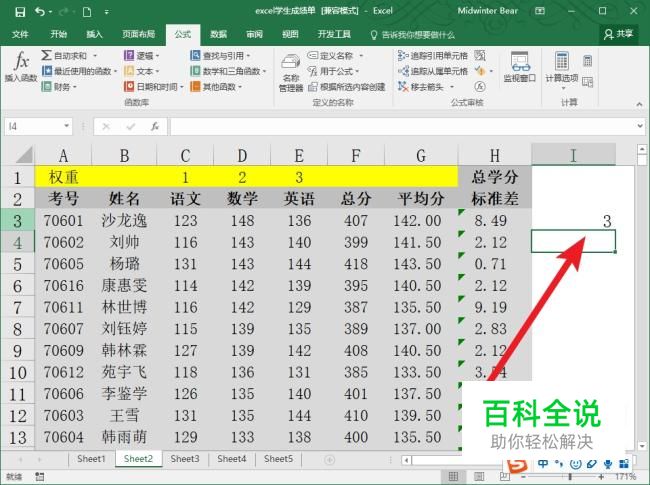Open the Name Manager icon
650x485 pixels.
pos(291,62)
